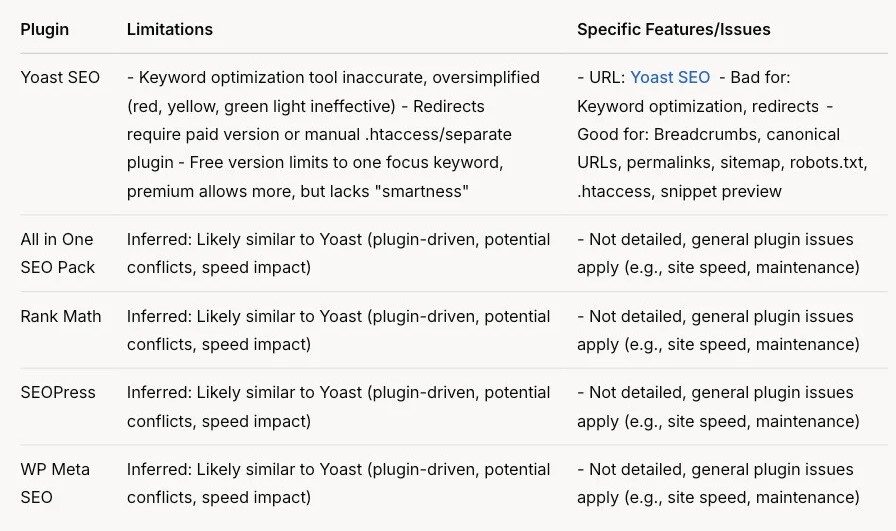Click the Limitations cell for Rank Math
This screenshot has height=531, width=896.
click(x=338, y=330)
